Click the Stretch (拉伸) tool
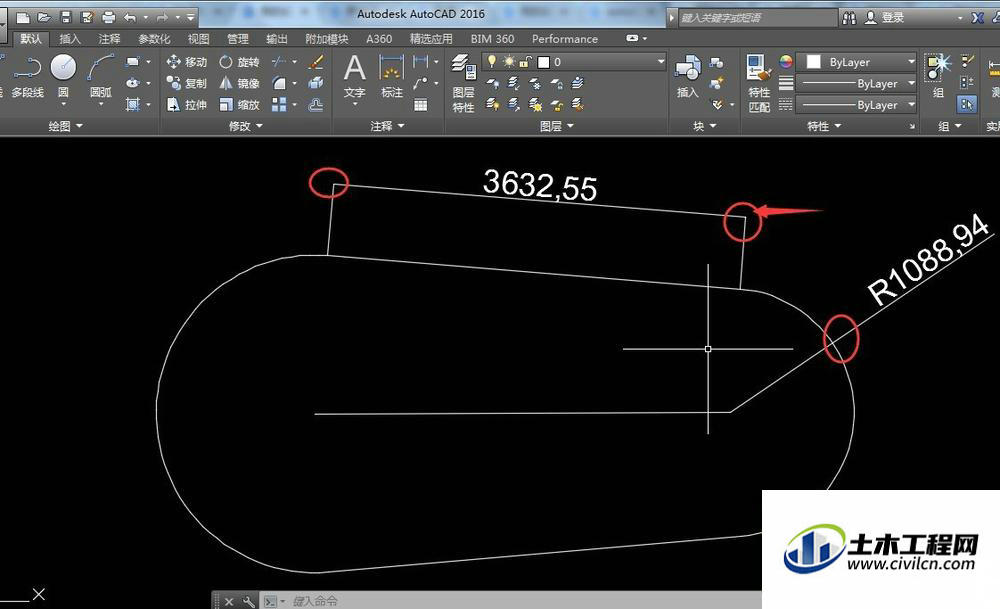 [187, 105]
